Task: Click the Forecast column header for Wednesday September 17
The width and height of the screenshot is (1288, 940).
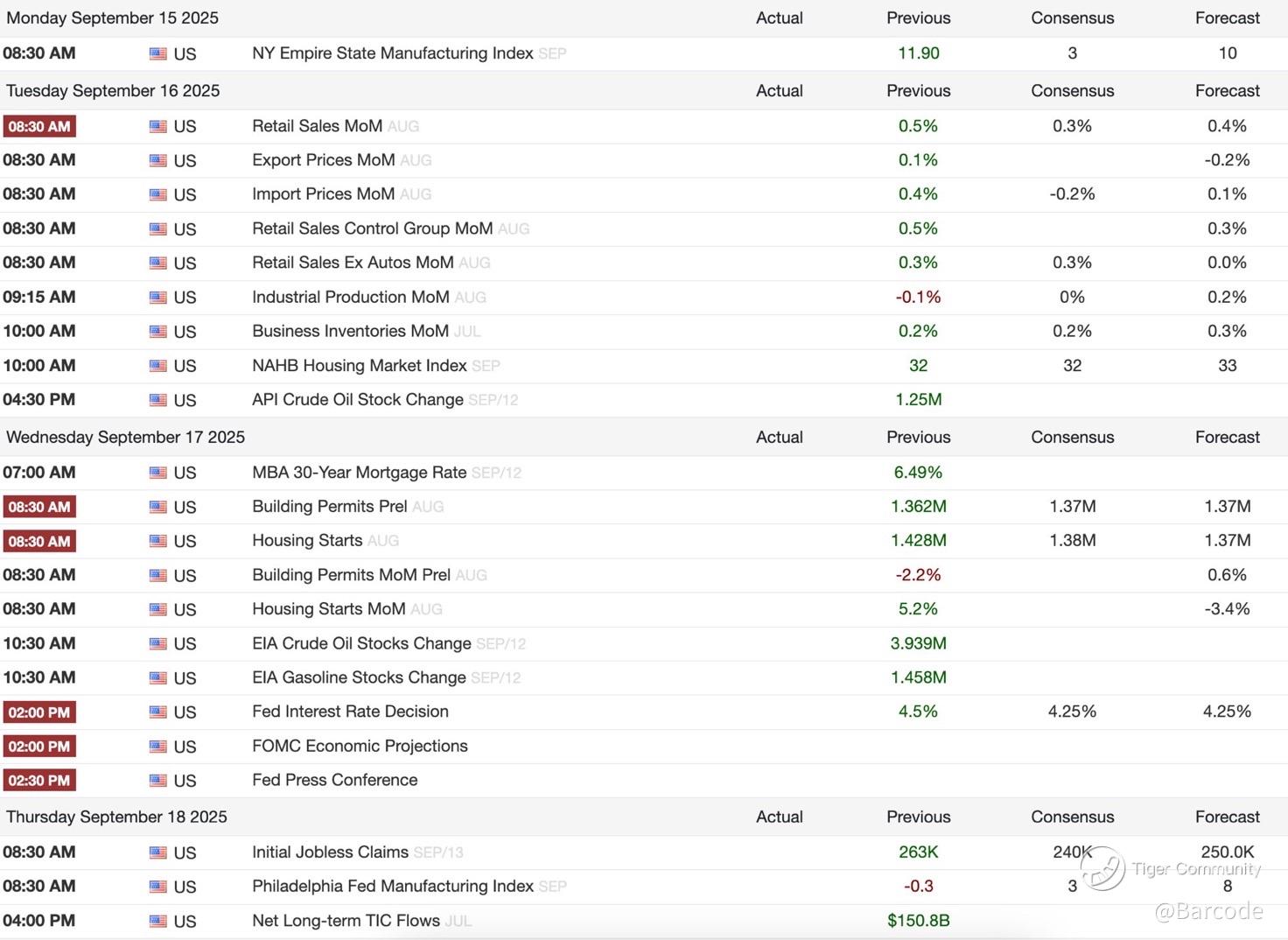Action: (1227, 437)
